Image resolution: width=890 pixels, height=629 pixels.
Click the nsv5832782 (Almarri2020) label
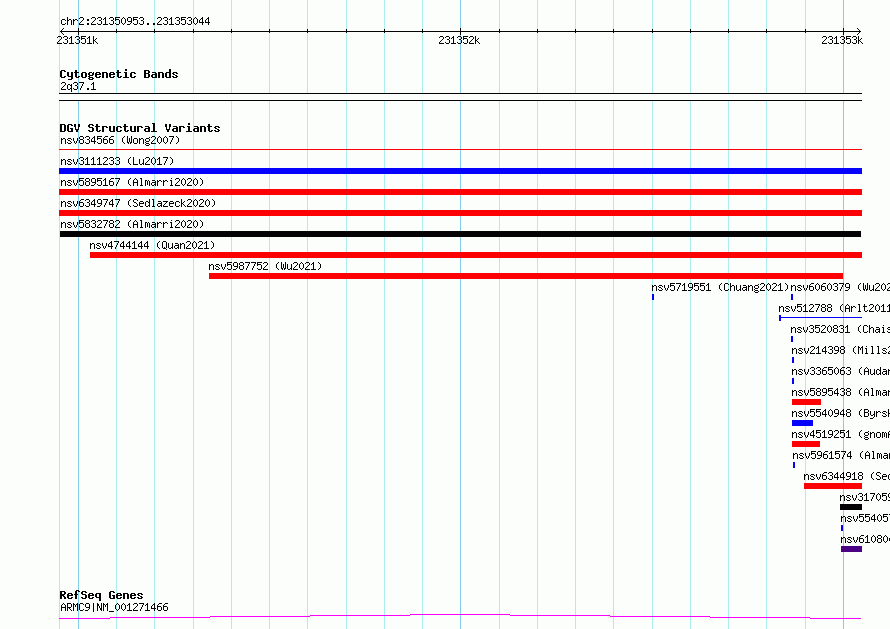coord(132,224)
